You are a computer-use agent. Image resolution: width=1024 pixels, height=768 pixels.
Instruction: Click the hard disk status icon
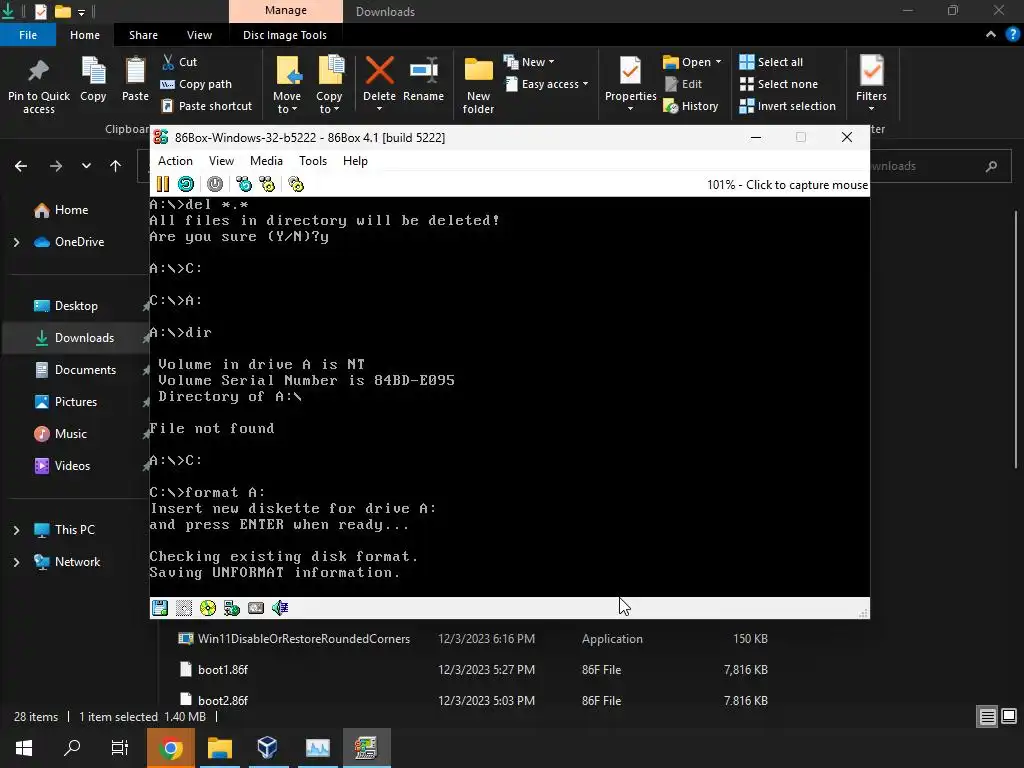(256, 608)
